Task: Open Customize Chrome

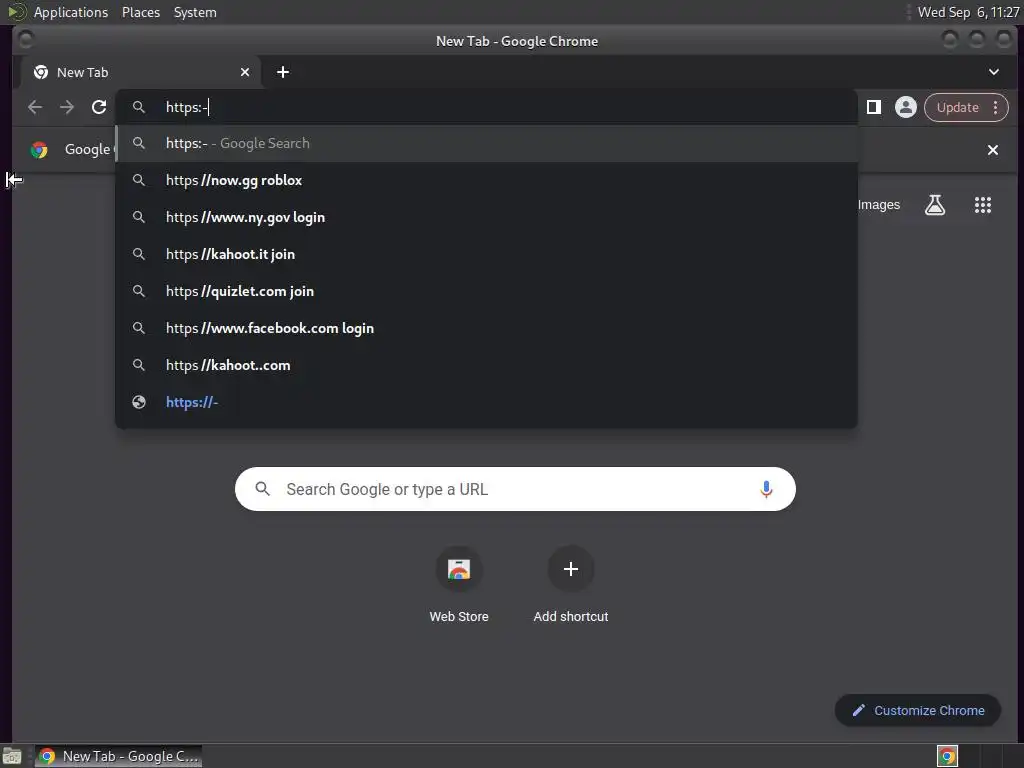Action: (918, 711)
